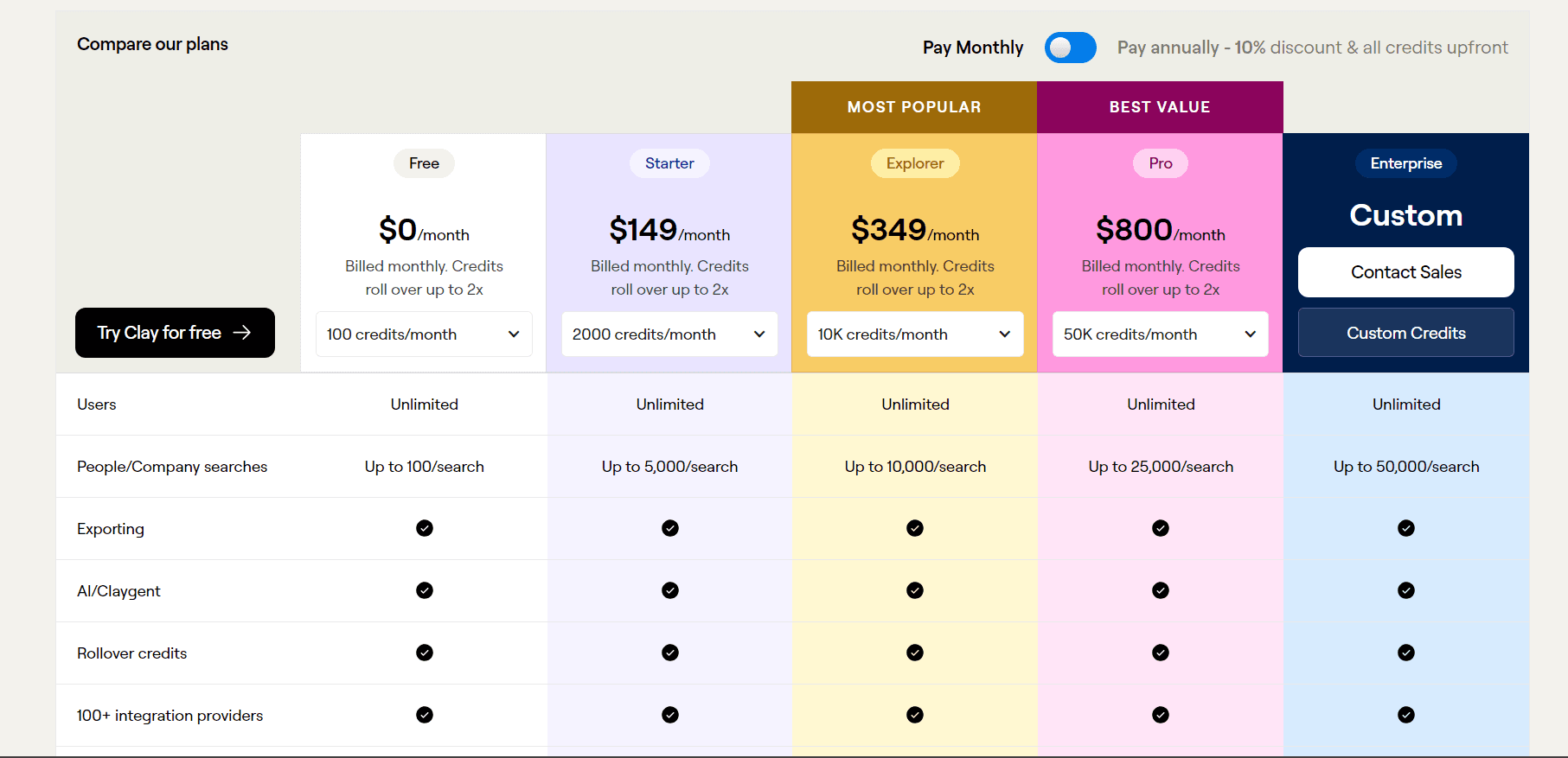Click the Rollover credits row label
The height and width of the screenshot is (758, 1568).
coord(131,653)
